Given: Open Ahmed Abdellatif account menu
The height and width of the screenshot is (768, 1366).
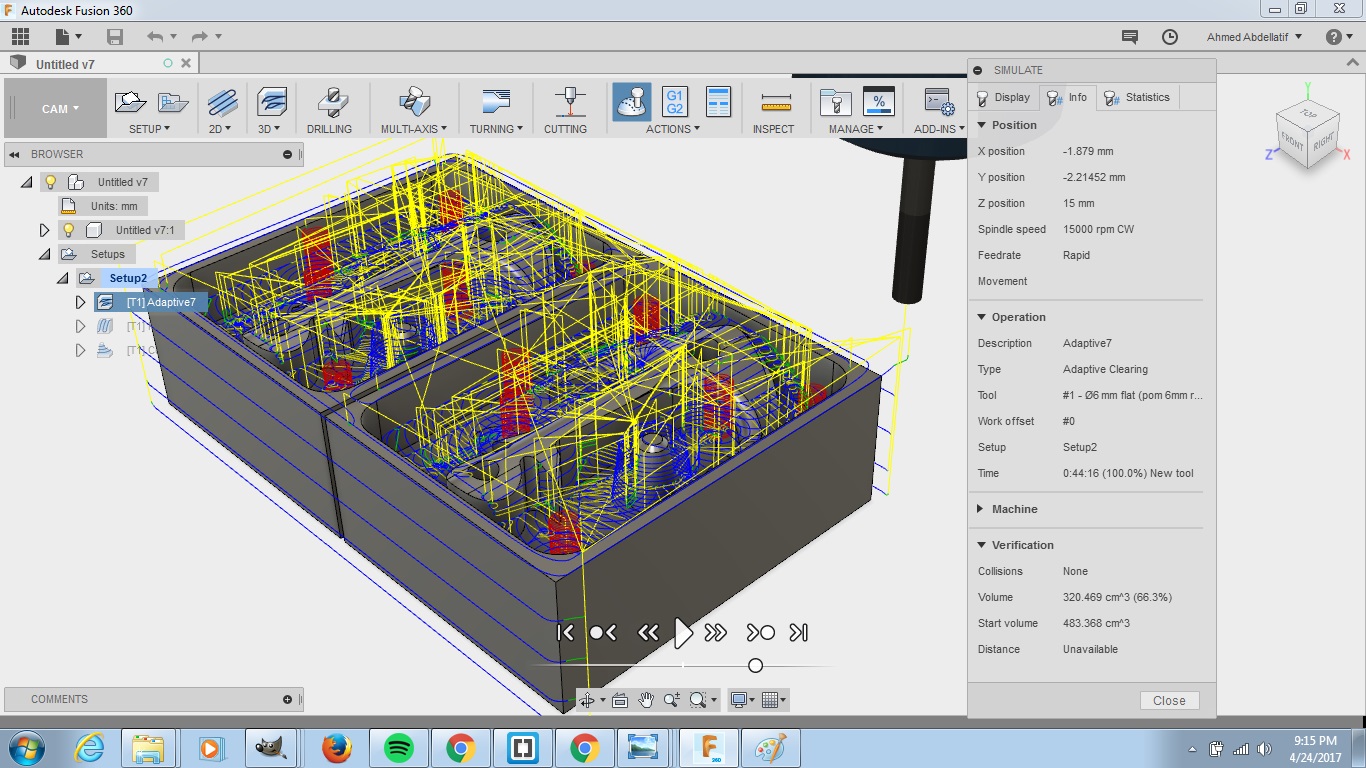Looking at the screenshot, I should [1255, 37].
